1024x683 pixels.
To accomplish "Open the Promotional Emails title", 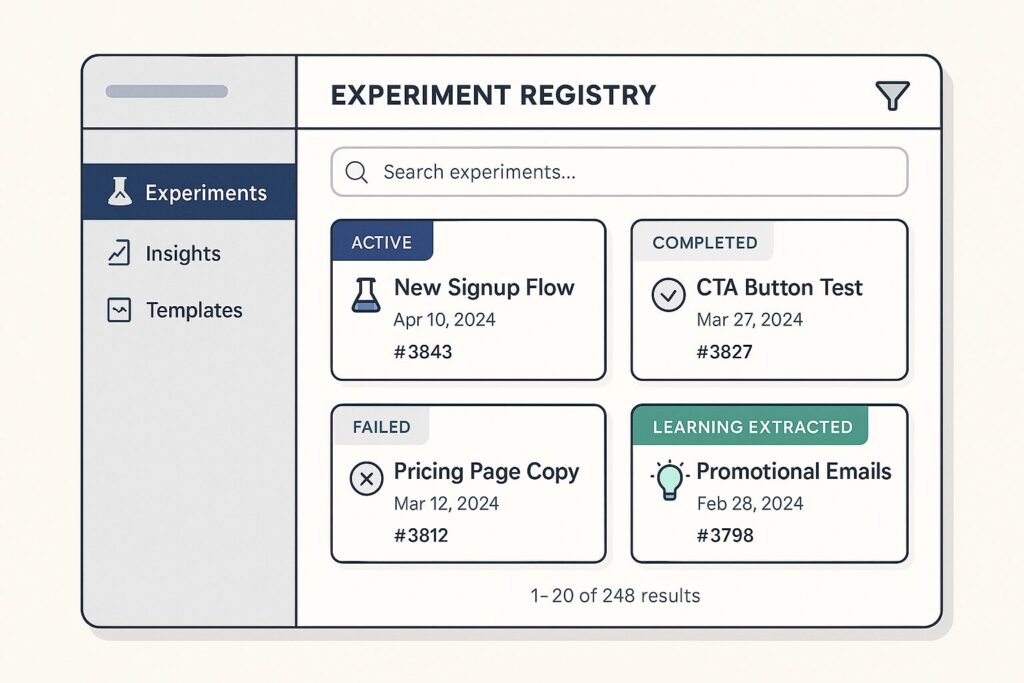I will (793, 471).
